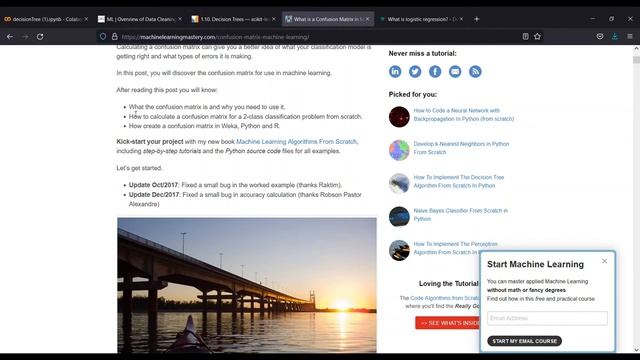Viewport: 640px width, 360px height.
Task: Open How to Code a Neural Network link
Action: 464,115
